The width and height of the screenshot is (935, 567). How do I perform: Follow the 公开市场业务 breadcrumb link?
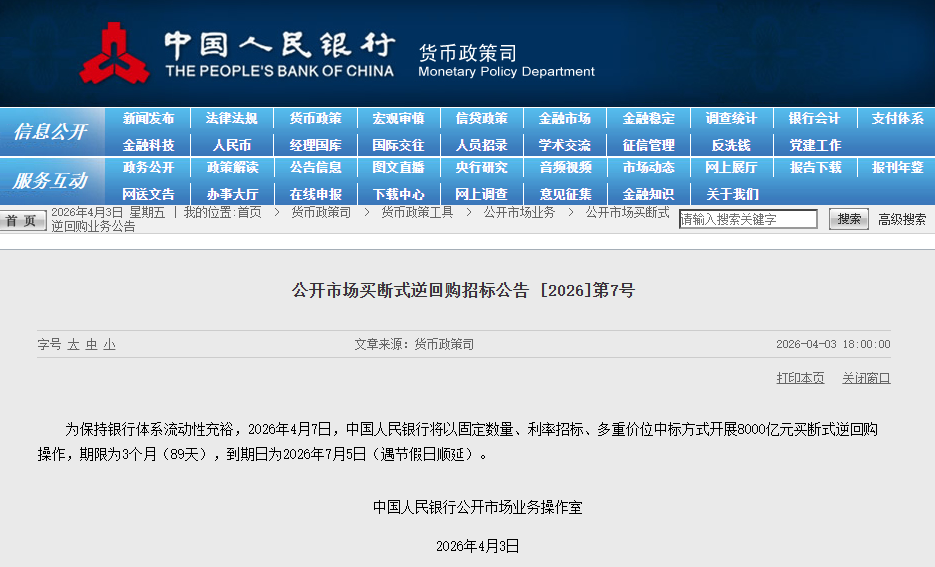click(x=519, y=213)
